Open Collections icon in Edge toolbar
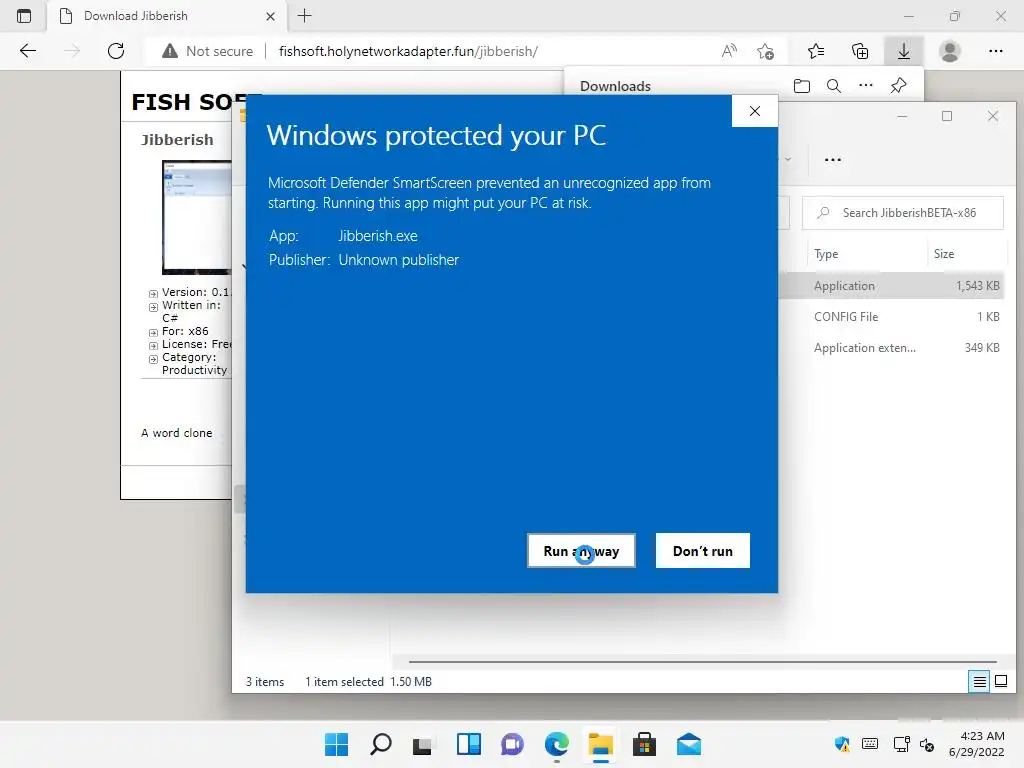This screenshot has width=1024, height=768. pos(860,51)
